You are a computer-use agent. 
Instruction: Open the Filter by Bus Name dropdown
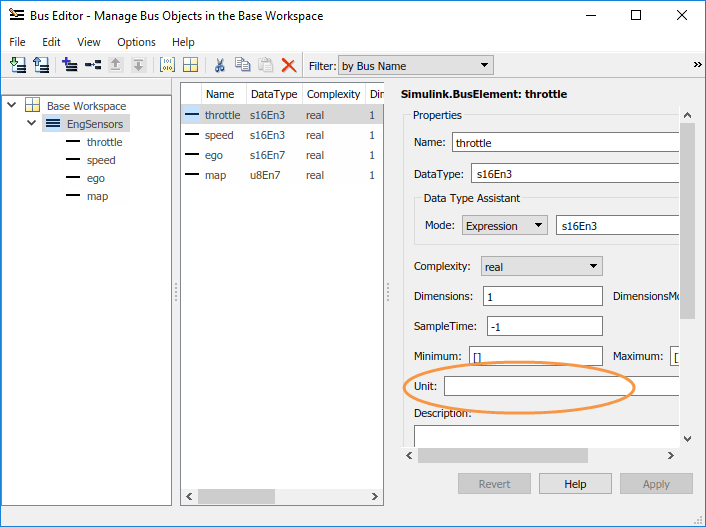[416, 66]
